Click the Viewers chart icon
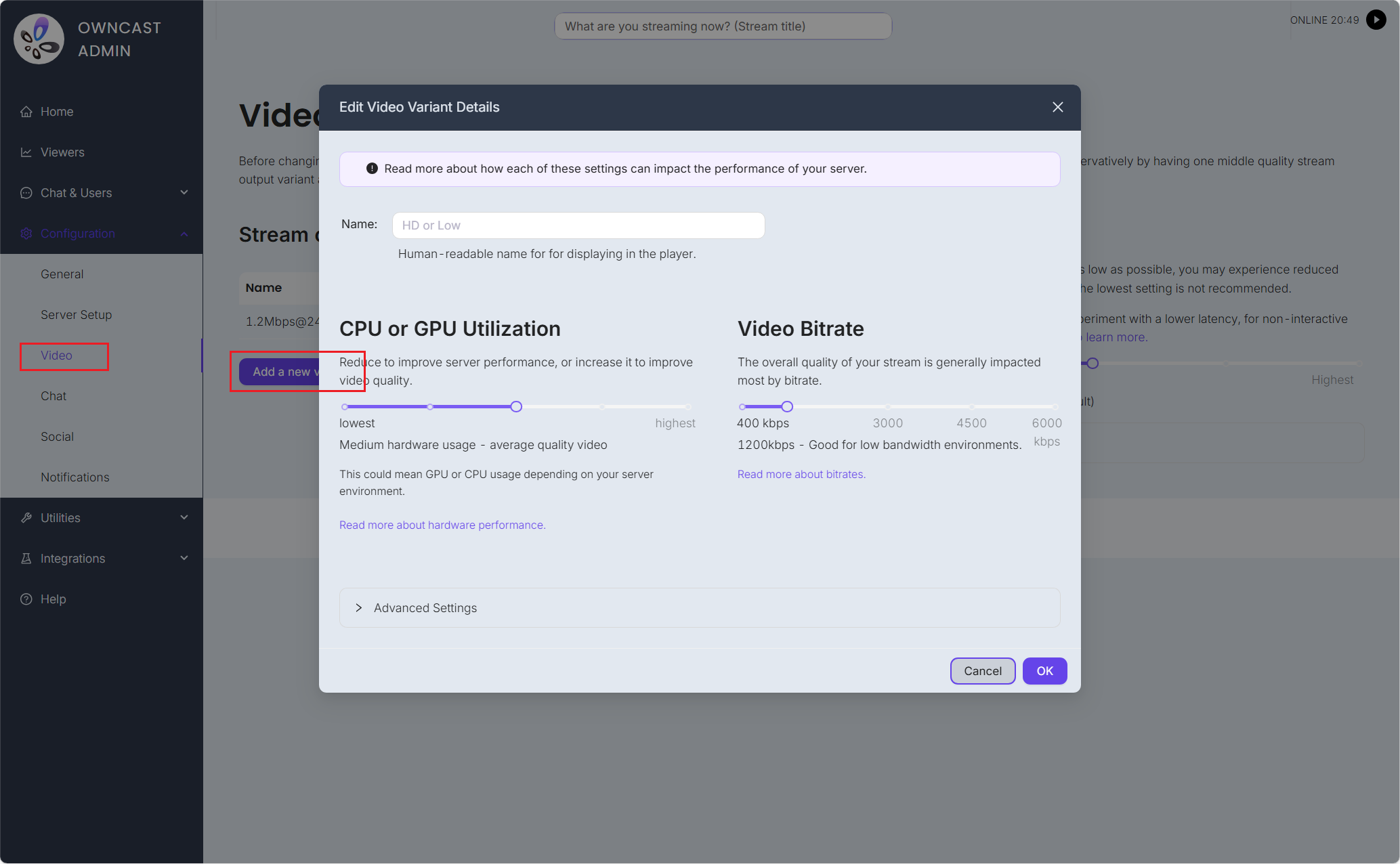This screenshot has height=864, width=1400. [x=26, y=152]
